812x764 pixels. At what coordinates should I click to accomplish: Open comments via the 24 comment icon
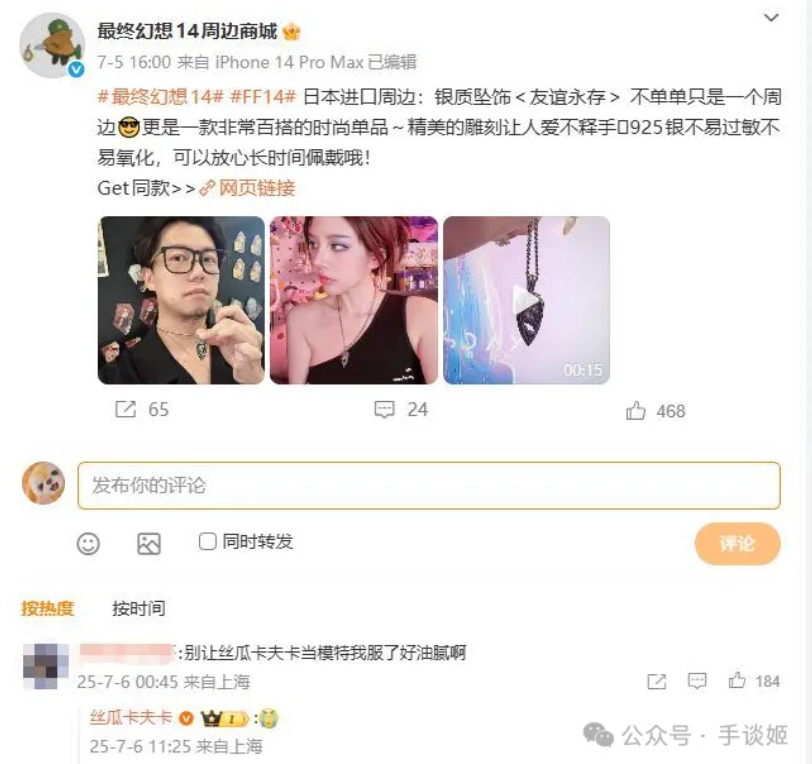coord(384,409)
